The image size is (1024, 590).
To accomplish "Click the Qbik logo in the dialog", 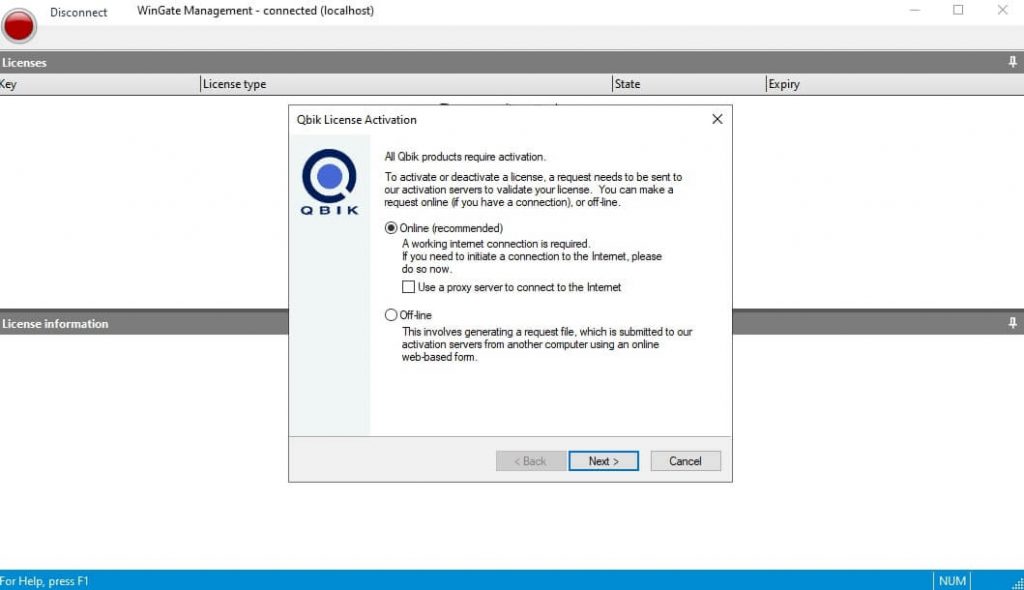I will coord(329,182).
